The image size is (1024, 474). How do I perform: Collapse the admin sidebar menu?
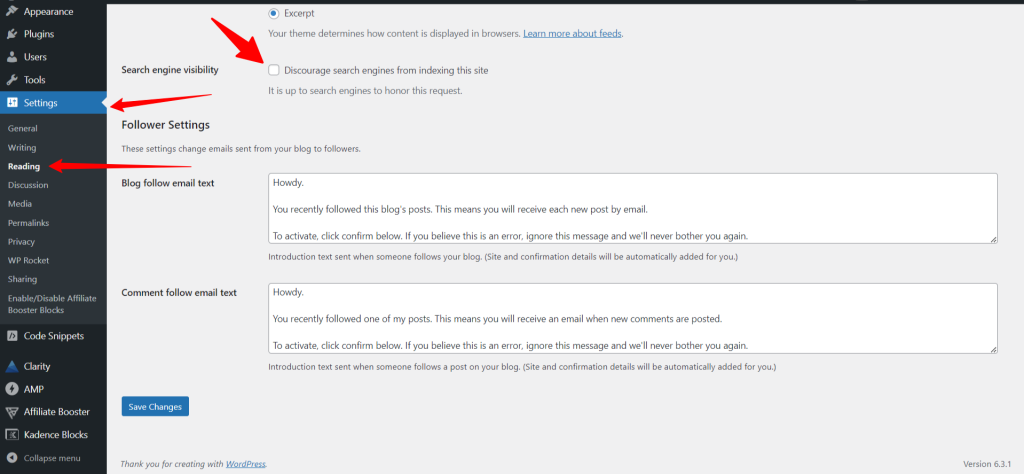(x=45, y=458)
